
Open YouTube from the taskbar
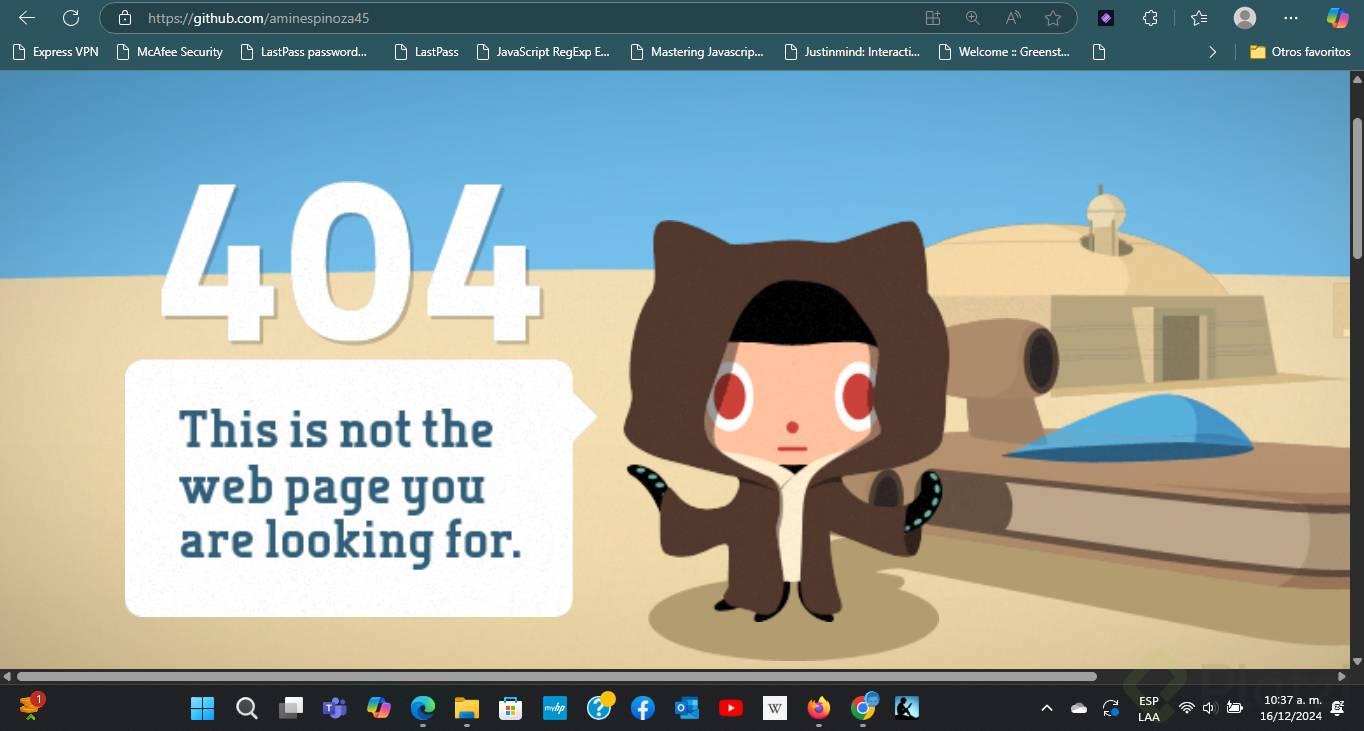731,708
